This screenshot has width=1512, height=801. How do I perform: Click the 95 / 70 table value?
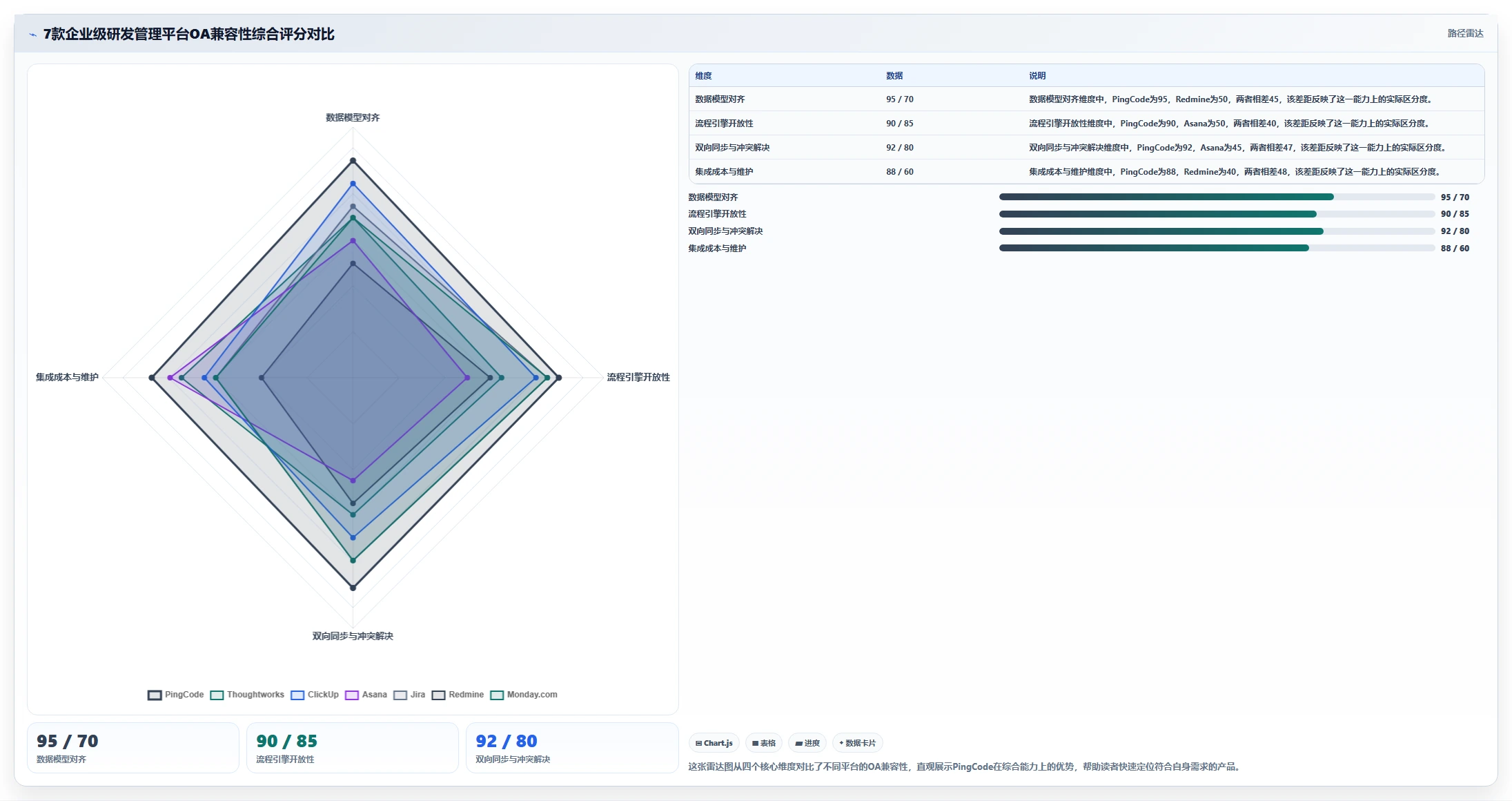point(900,99)
